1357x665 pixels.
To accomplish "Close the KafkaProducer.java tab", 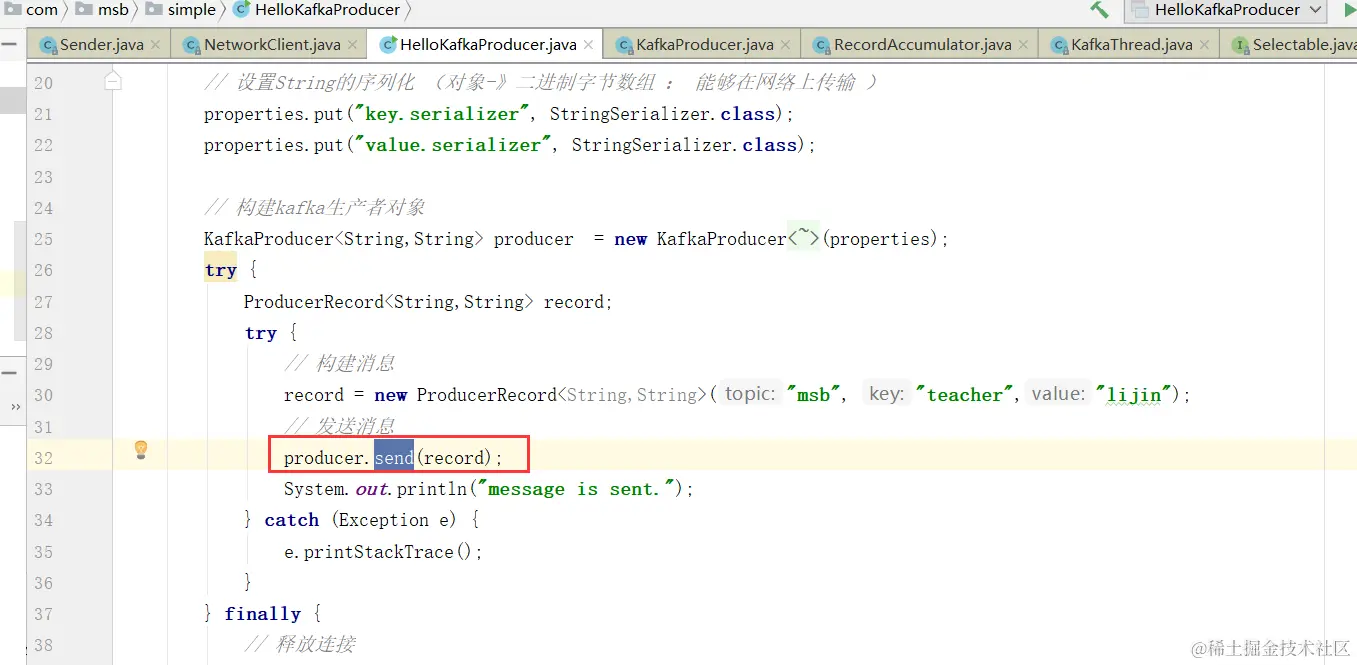I will pos(785,45).
